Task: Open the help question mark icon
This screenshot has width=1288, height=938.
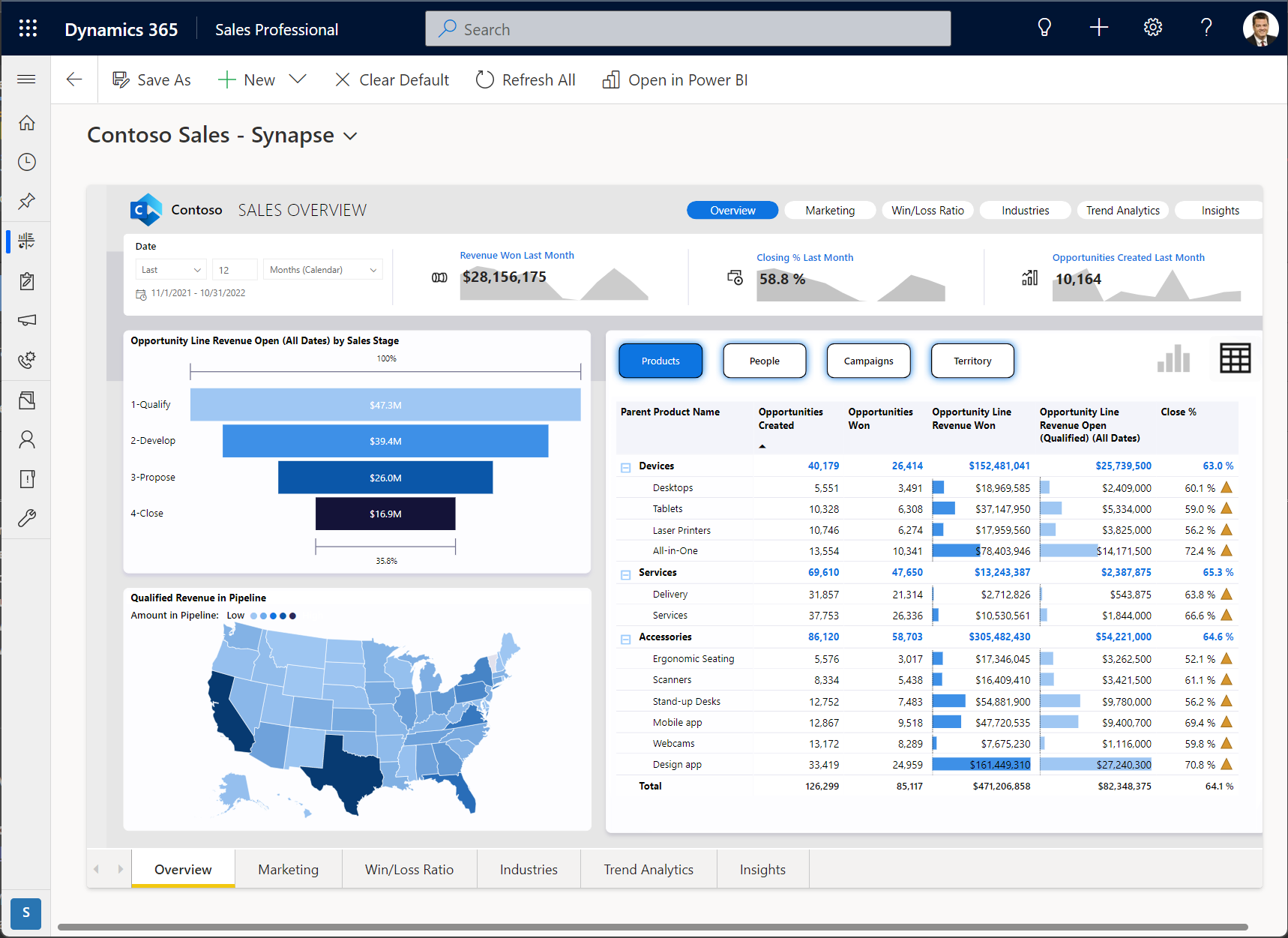Action: tap(1206, 28)
